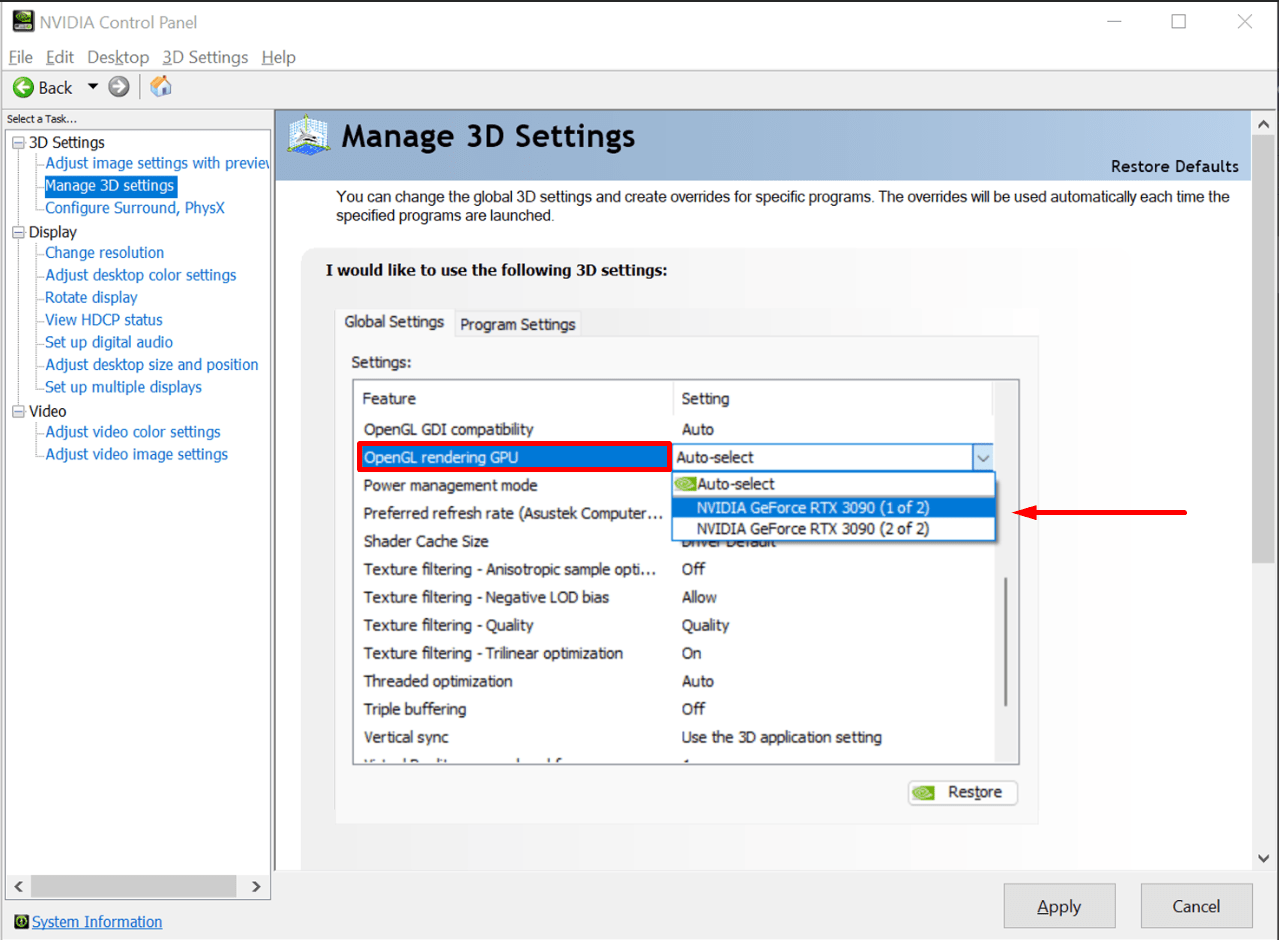Screen dimensions: 1279x940
Task: Select Texture filtering - Quality row
Action: click(x=675, y=625)
